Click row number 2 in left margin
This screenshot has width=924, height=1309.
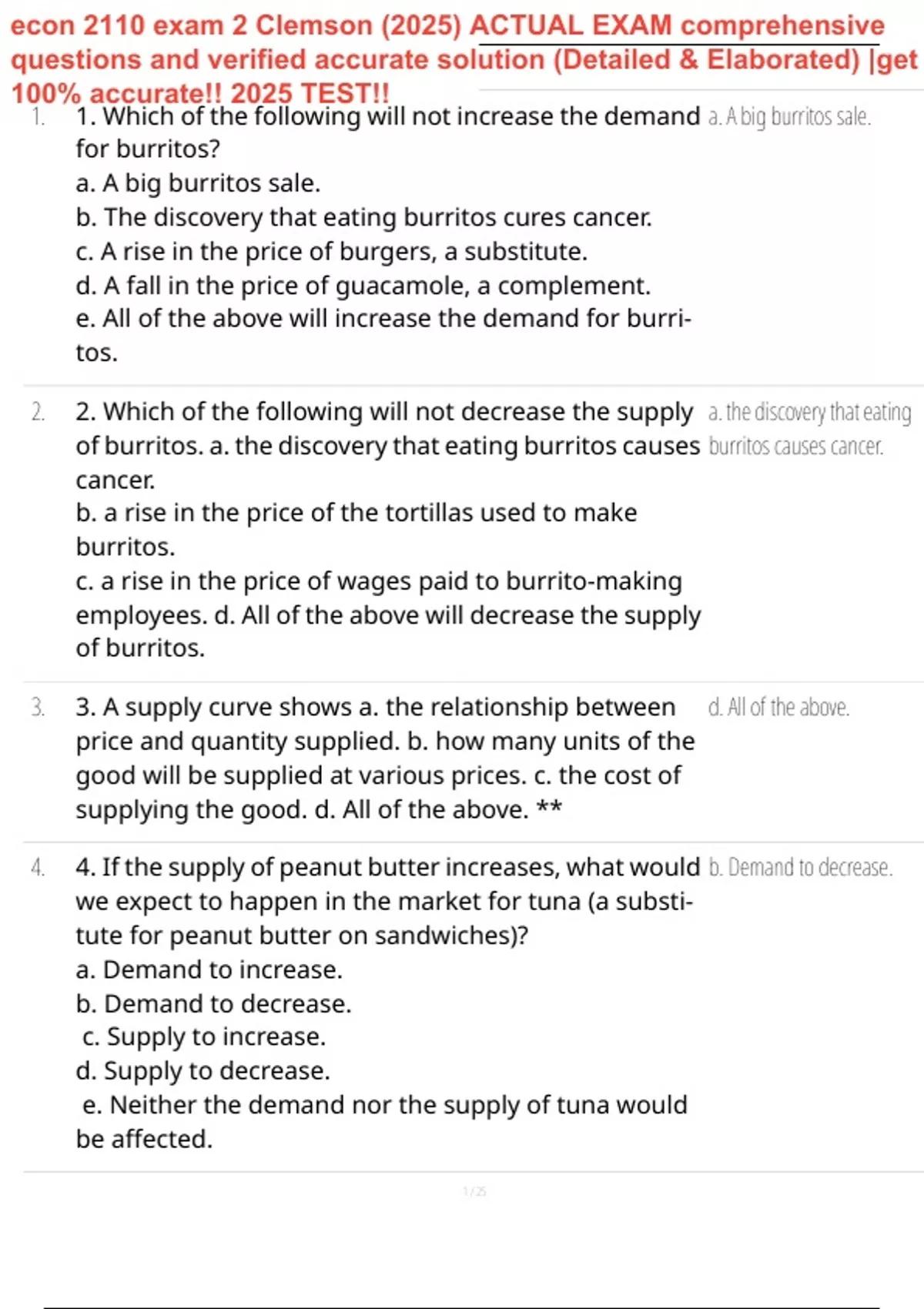(38, 412)
